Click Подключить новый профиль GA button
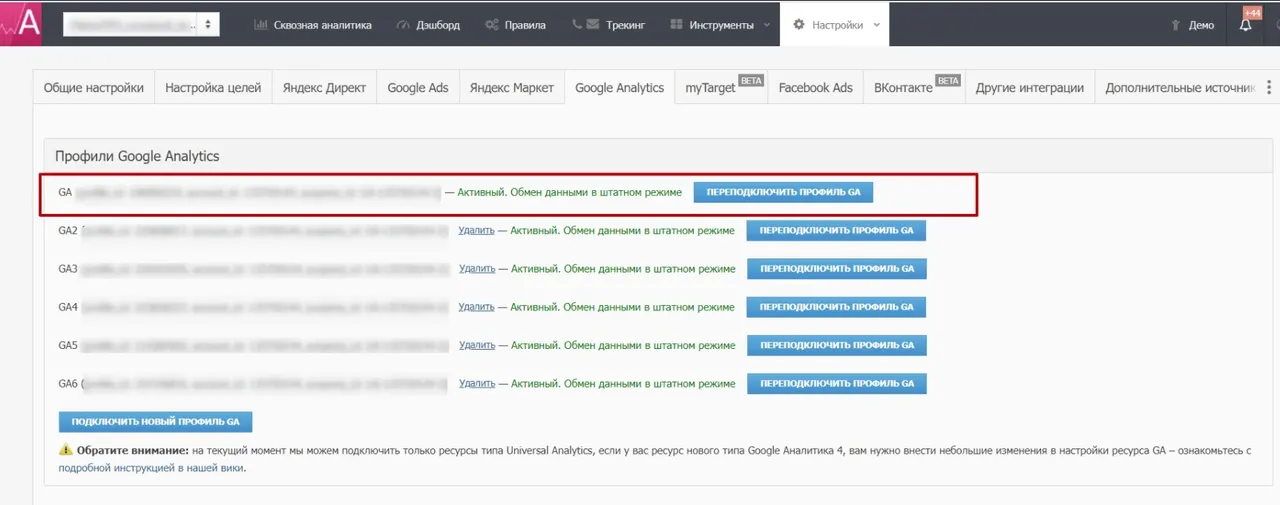This screenshot has width=1280, height=505. pos(155,422)
